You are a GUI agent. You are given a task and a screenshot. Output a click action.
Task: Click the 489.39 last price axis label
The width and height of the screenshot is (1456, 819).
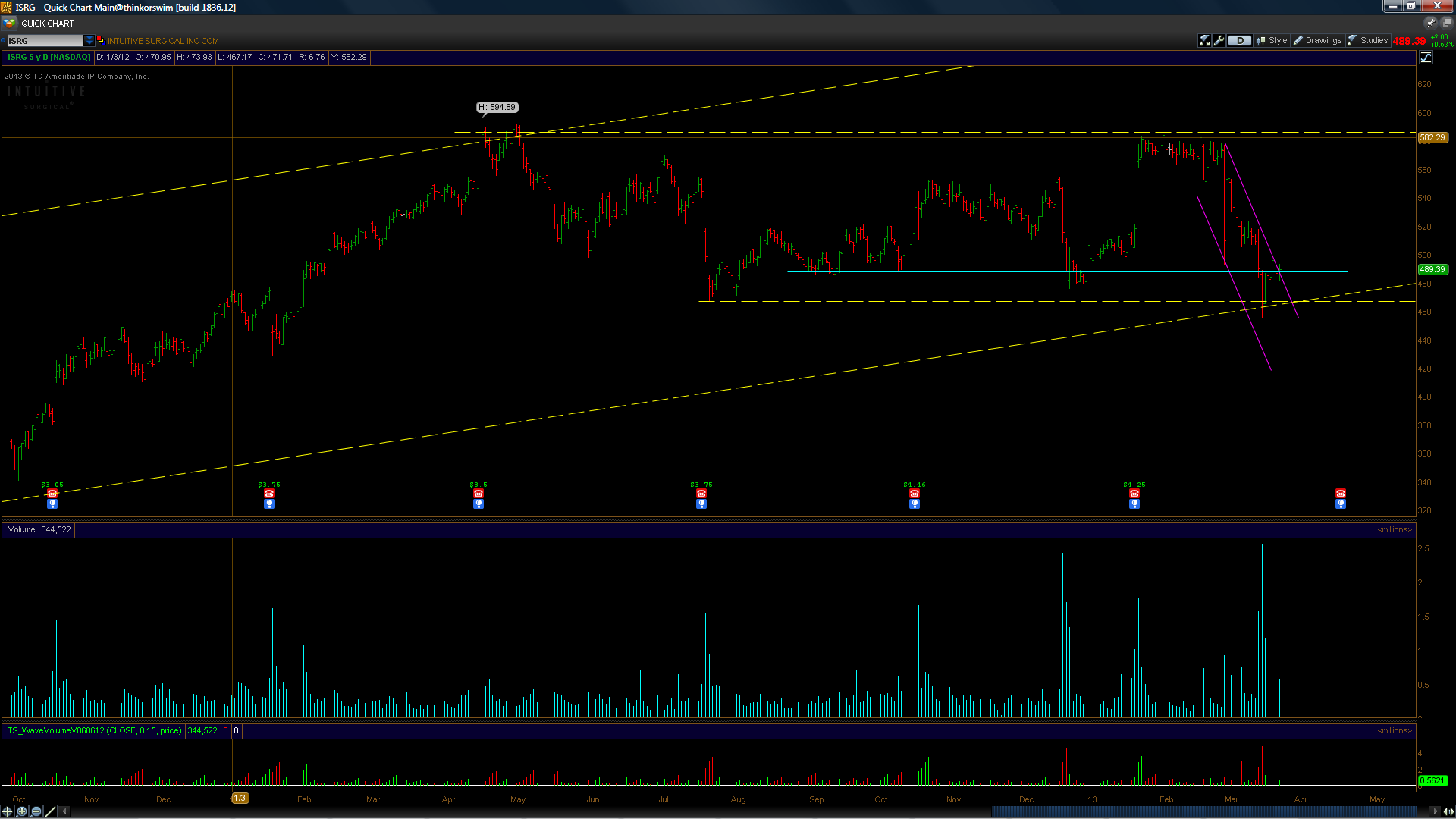point(1432,269)
